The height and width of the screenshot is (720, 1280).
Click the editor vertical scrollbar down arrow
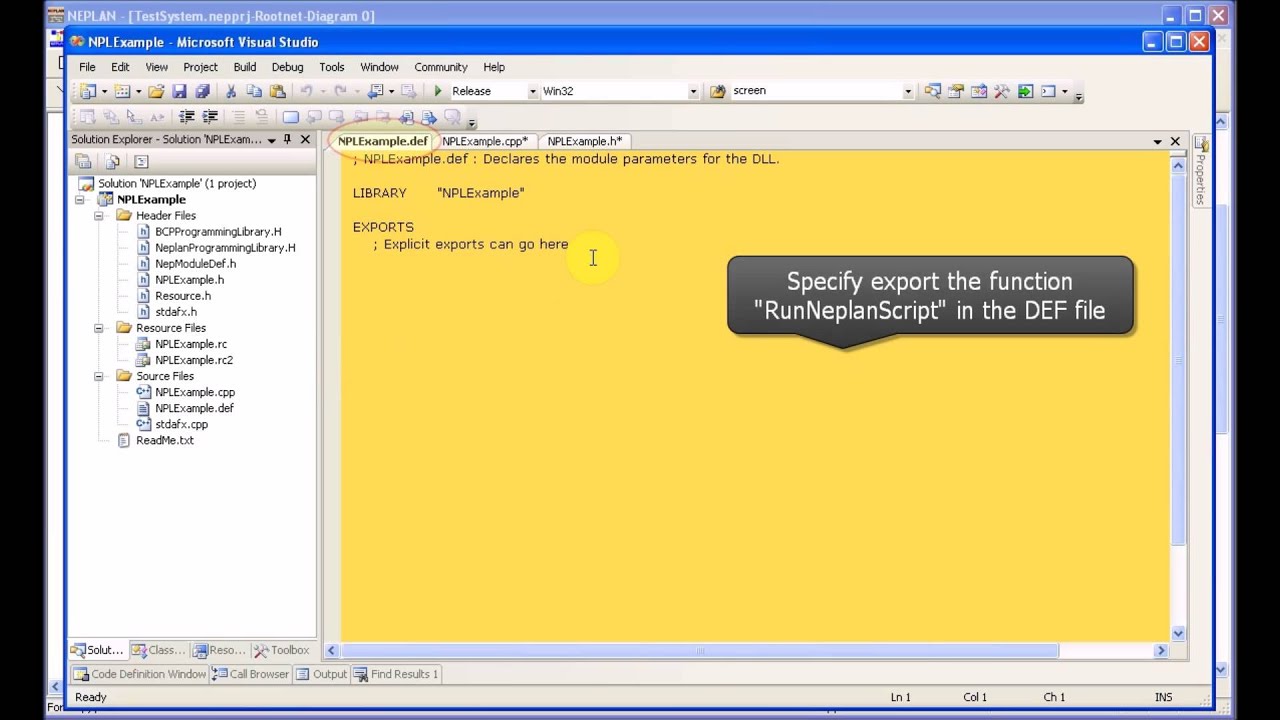pos(1178,633)
